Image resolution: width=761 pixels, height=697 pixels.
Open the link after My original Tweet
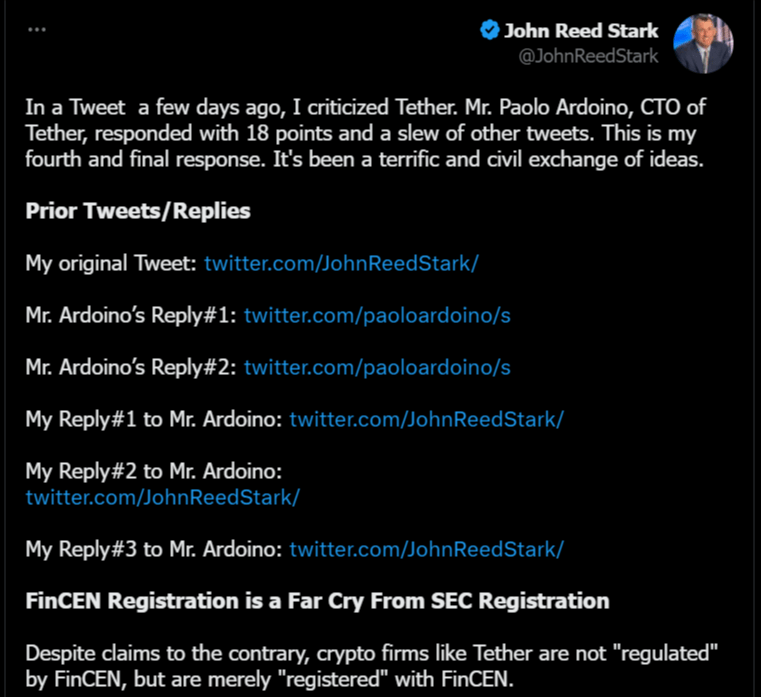[341, 264]
